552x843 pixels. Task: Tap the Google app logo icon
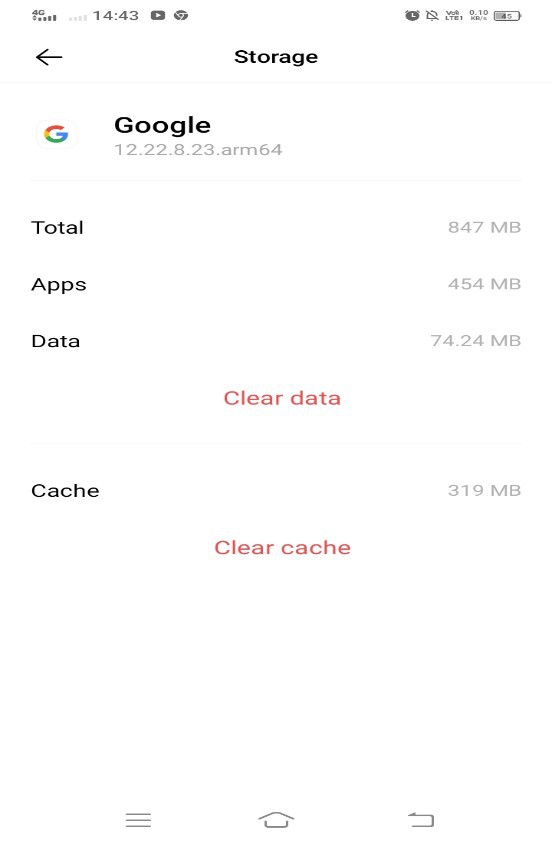pos(56,133)
